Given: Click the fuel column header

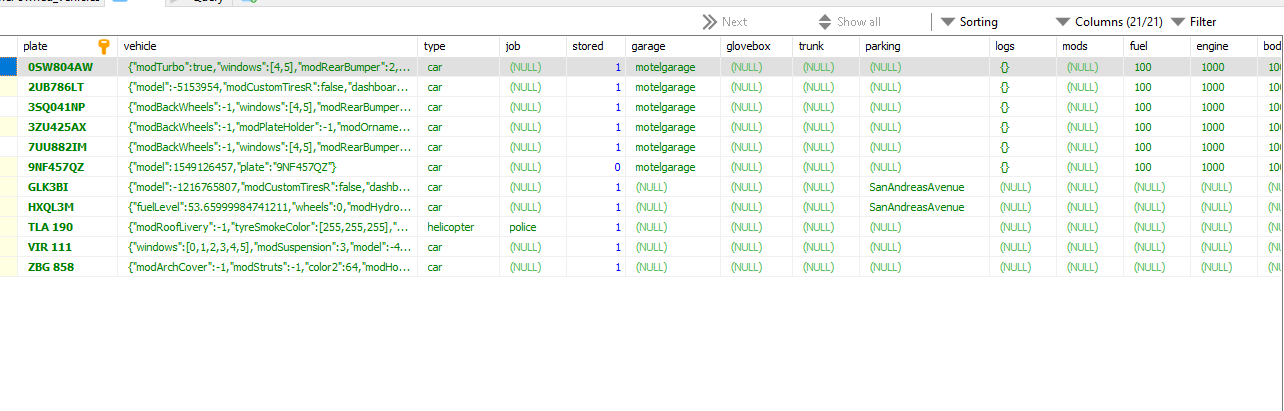Looking at the screenshot, I should pos(1157,46).
